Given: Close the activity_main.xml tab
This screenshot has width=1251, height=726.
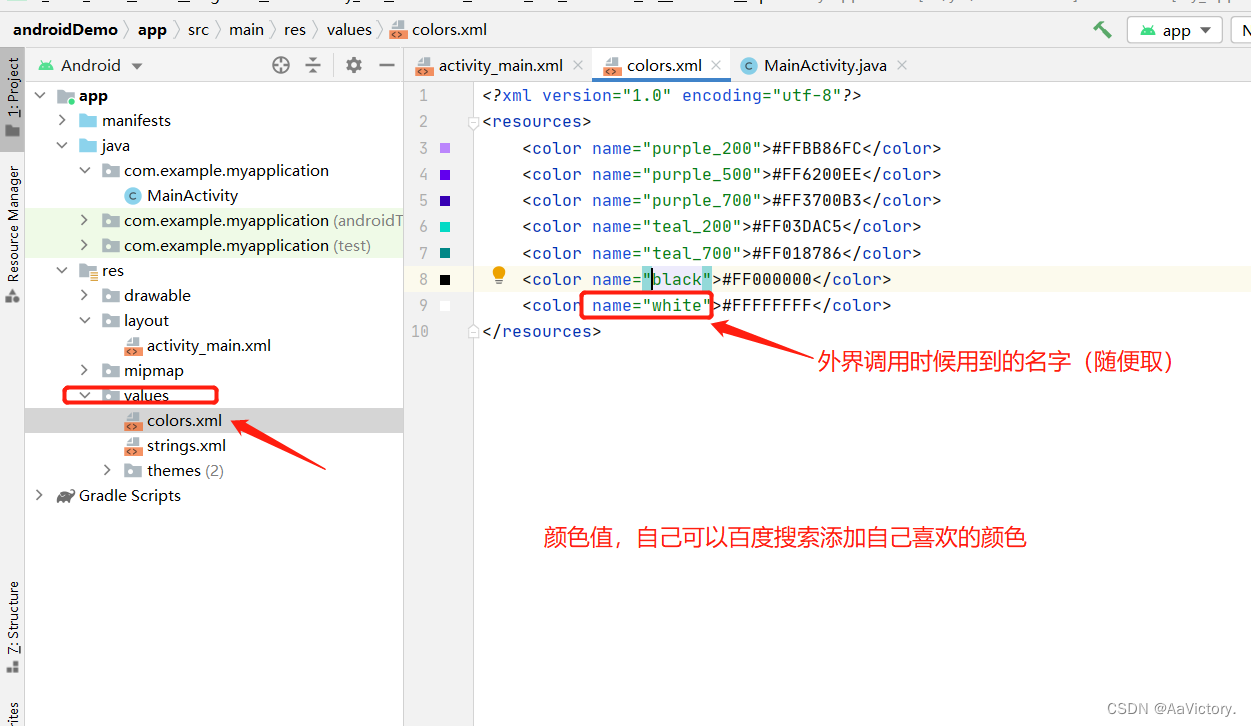Looking at the screenshot, I should 577,65.
